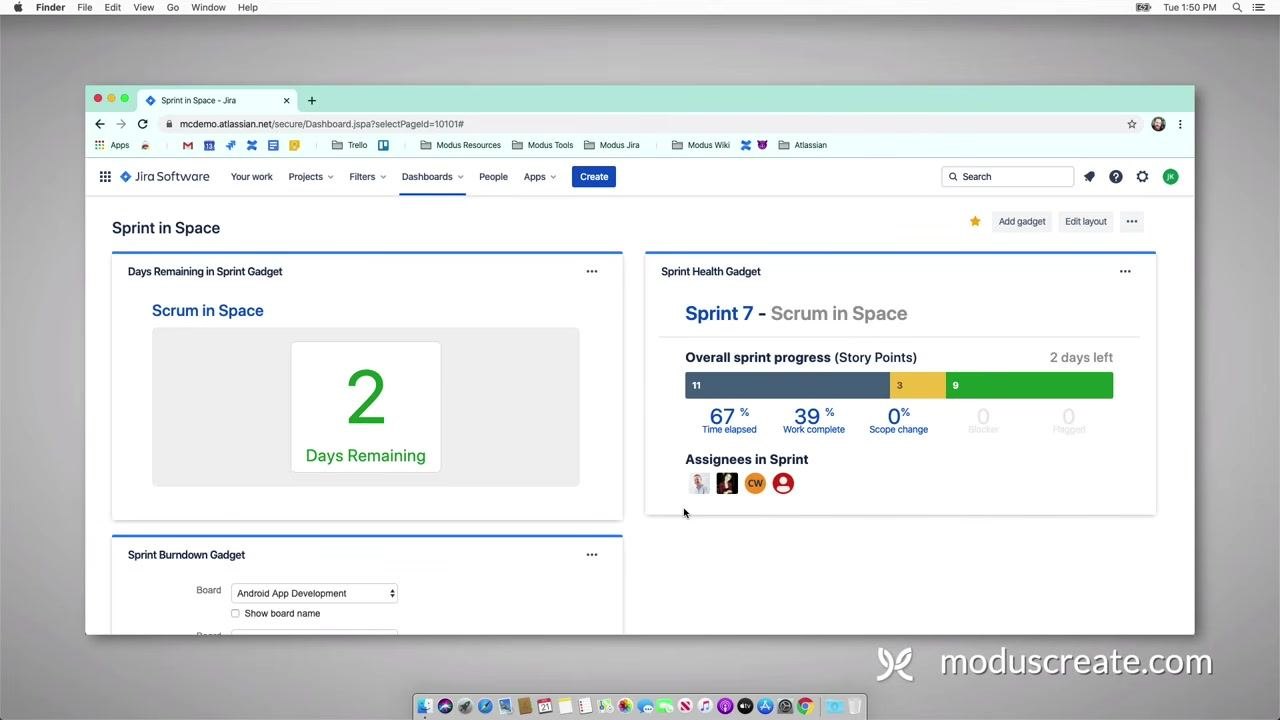Open Spotlight search in menu bar
Viewport: 1280px width, 720px height.
pos(1237,7)
